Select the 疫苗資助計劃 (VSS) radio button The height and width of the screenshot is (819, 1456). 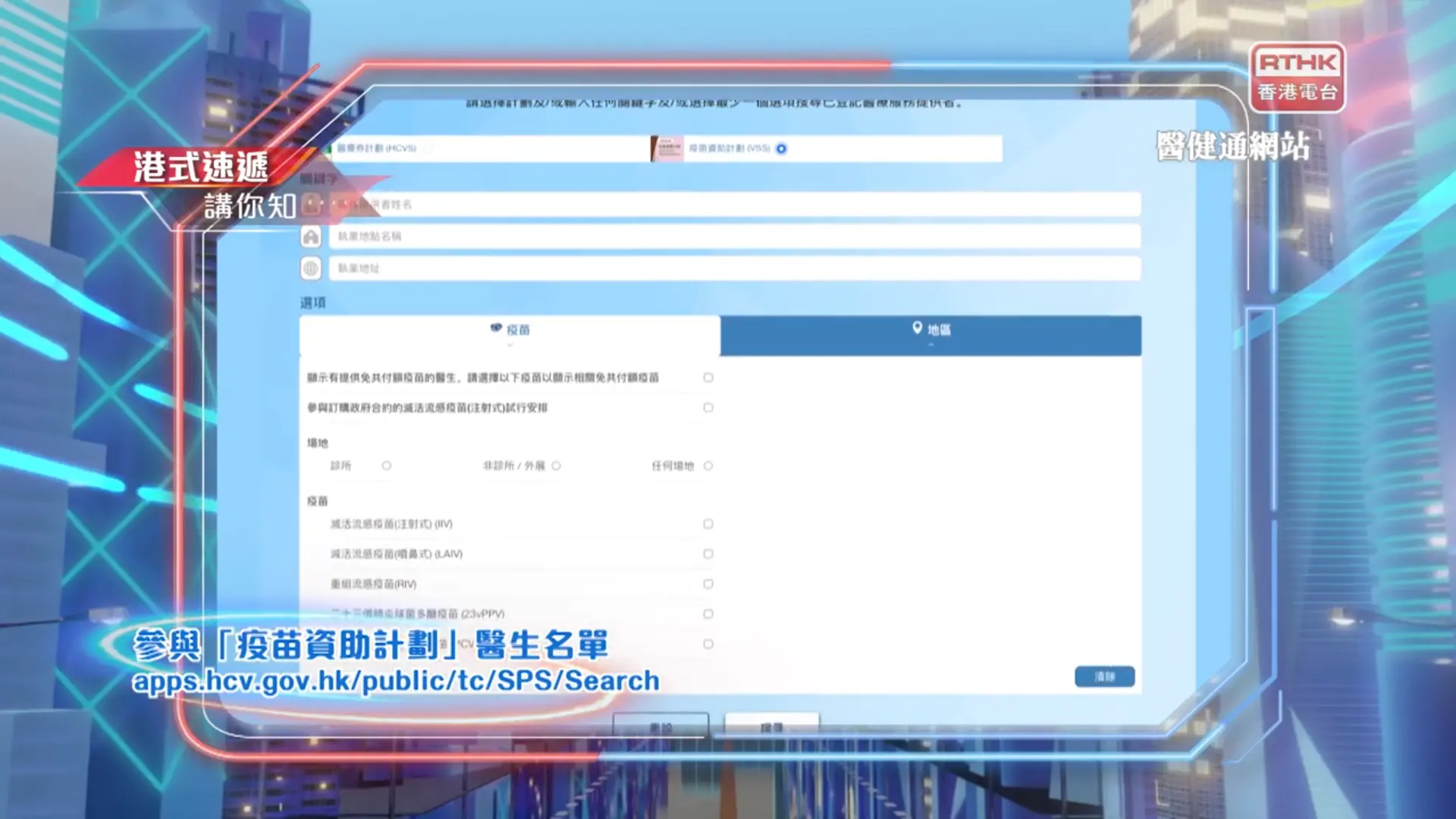(781, 149)
